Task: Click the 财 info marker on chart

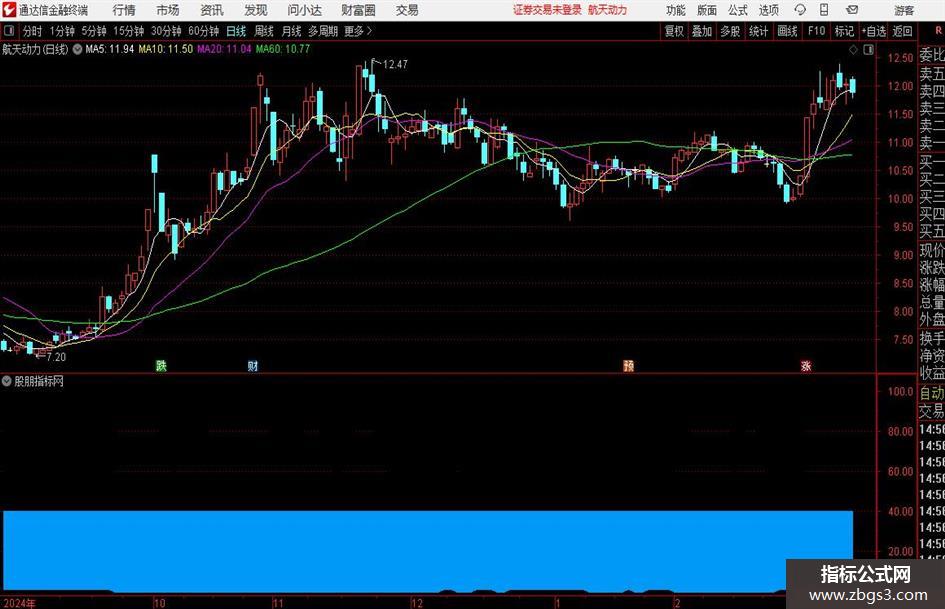Action: point(253,365)
